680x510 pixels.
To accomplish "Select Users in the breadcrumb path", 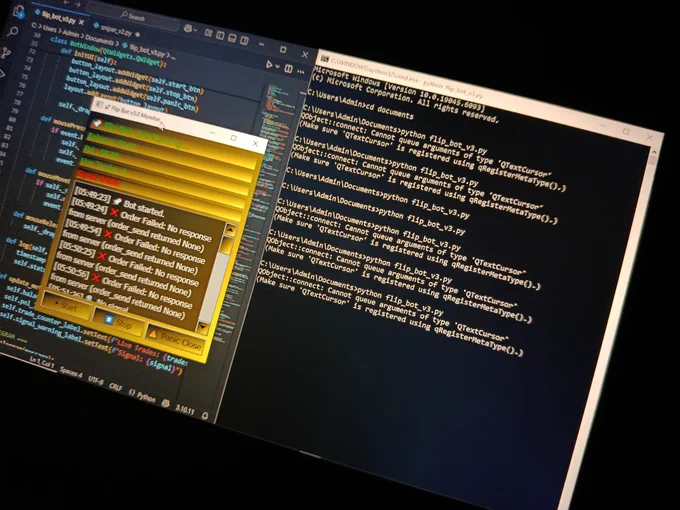I will [49, 29].
